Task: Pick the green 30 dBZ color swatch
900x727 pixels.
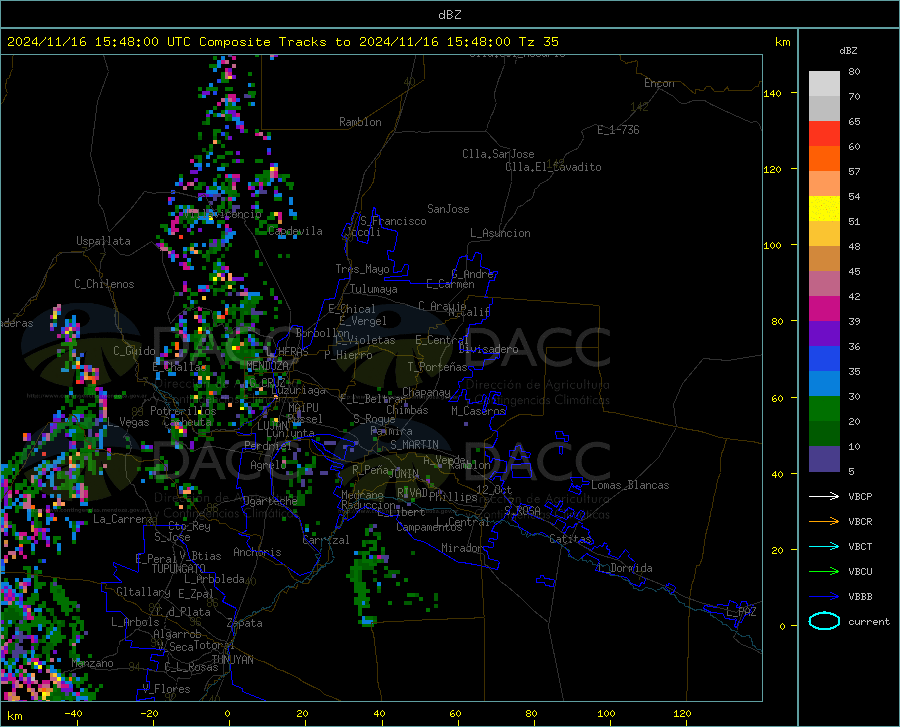Action: pyautogui.click(x=824, y=409)
